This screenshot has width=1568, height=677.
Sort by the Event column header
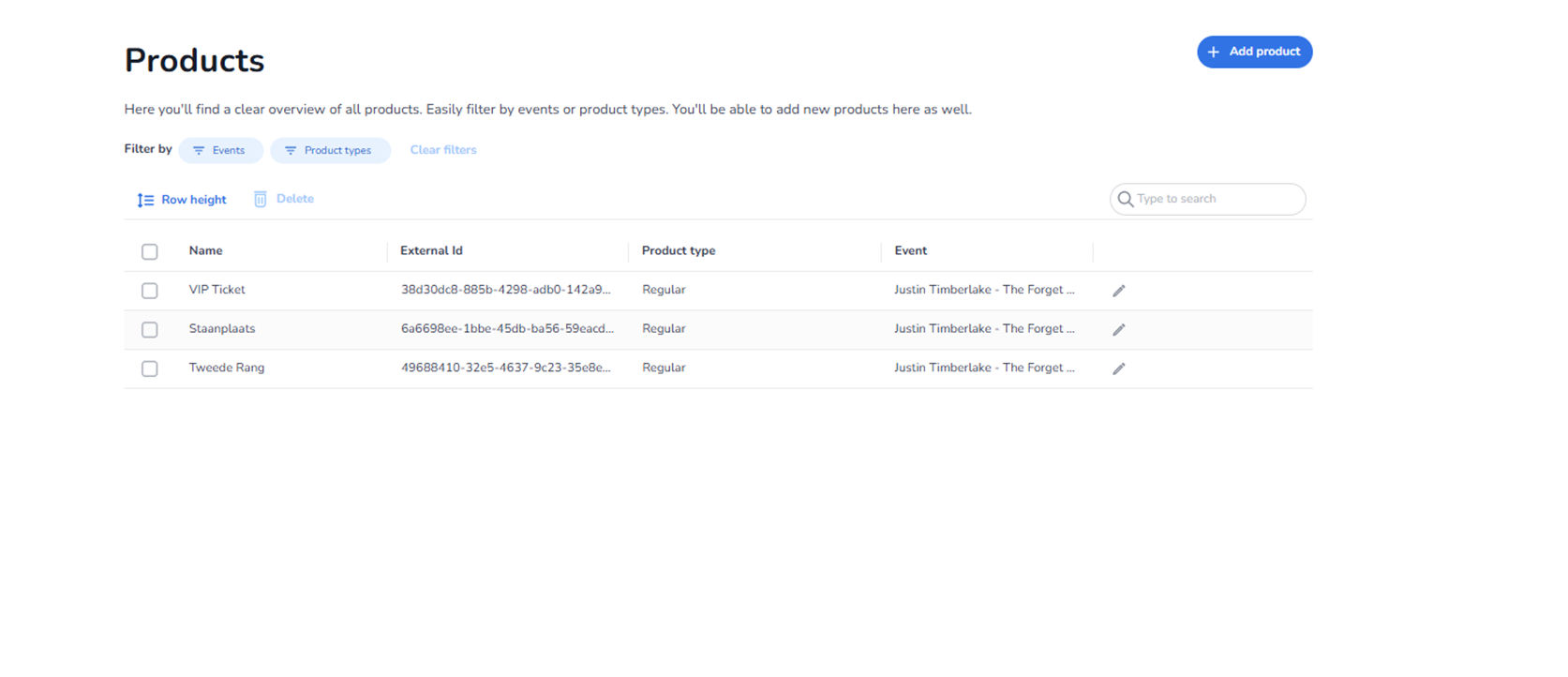pyautogui.click(x=910, y=251)
